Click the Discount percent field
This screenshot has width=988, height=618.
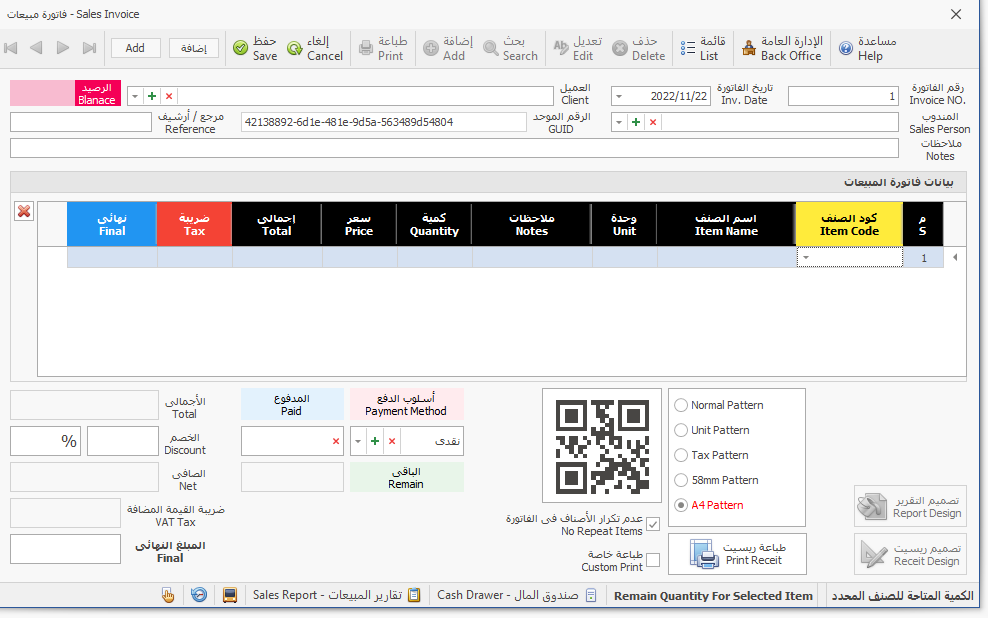coord(44,441)
